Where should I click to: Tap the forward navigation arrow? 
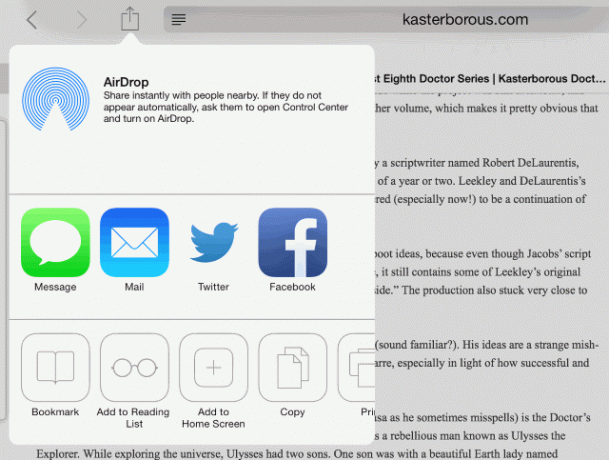point(82,19)
